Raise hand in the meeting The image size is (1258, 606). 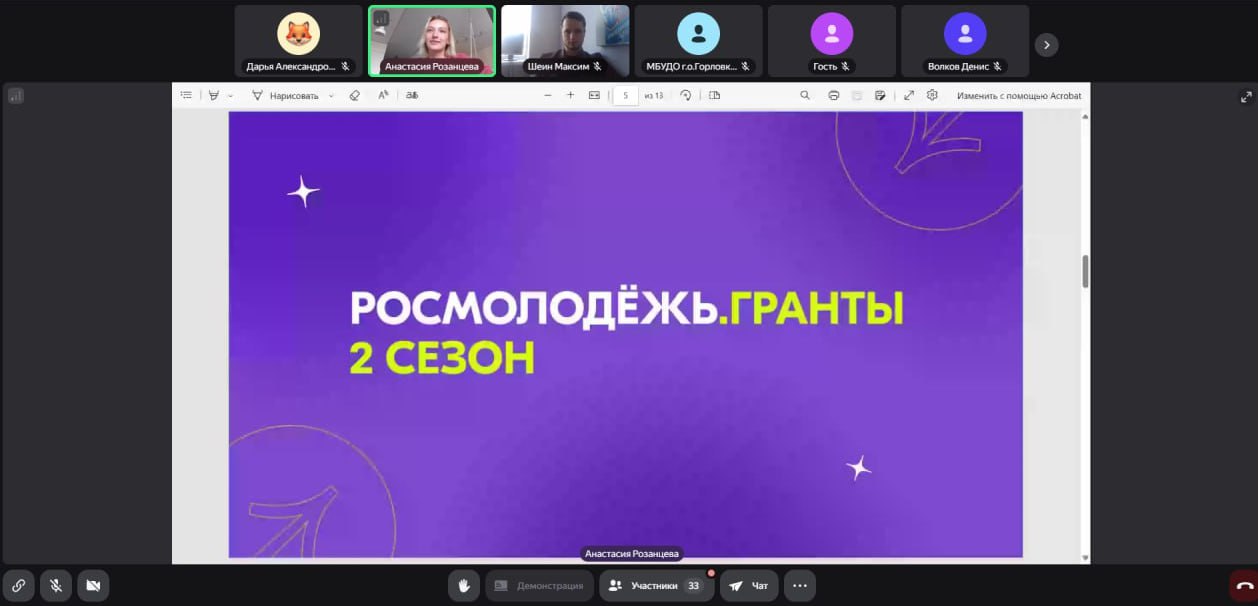tap(464, 585)
